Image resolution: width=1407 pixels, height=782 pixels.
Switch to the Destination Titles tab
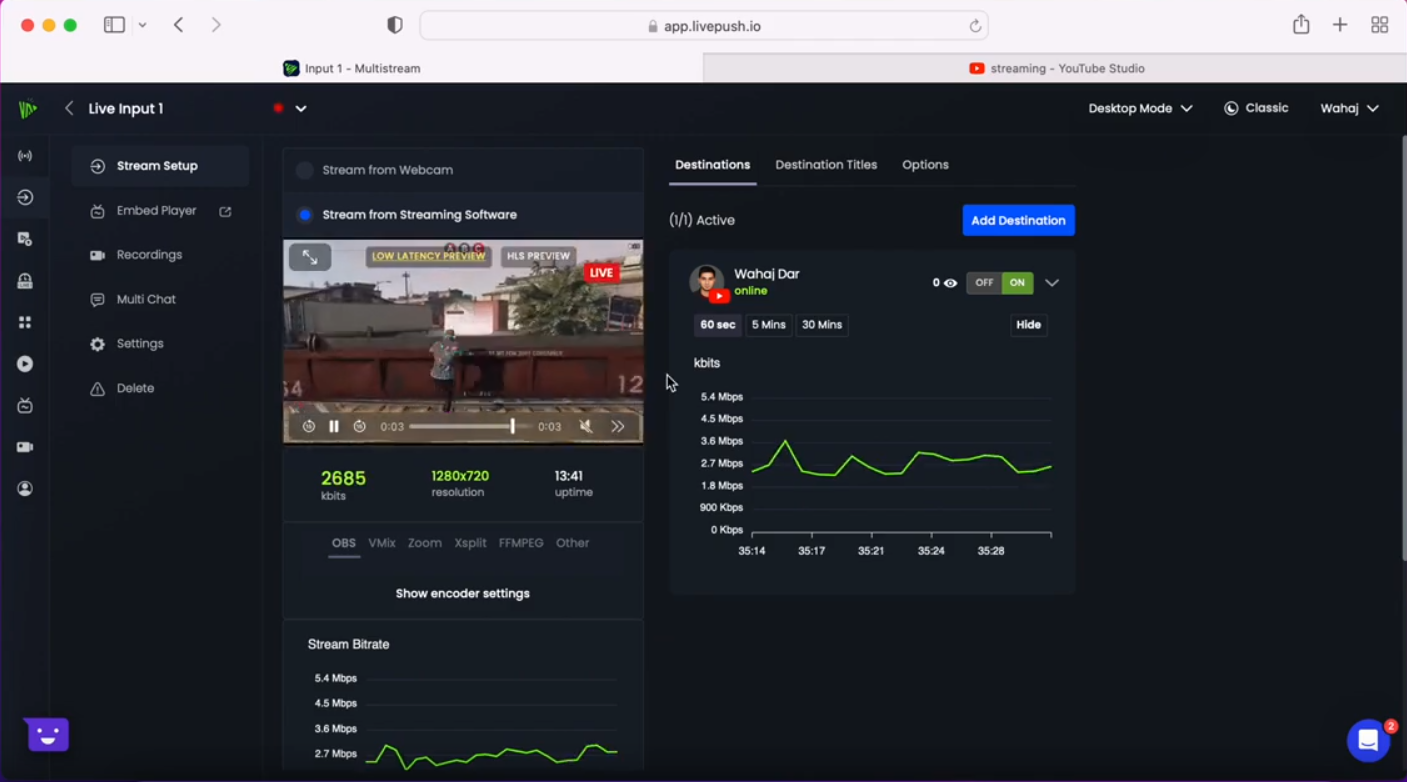point(826,165)
